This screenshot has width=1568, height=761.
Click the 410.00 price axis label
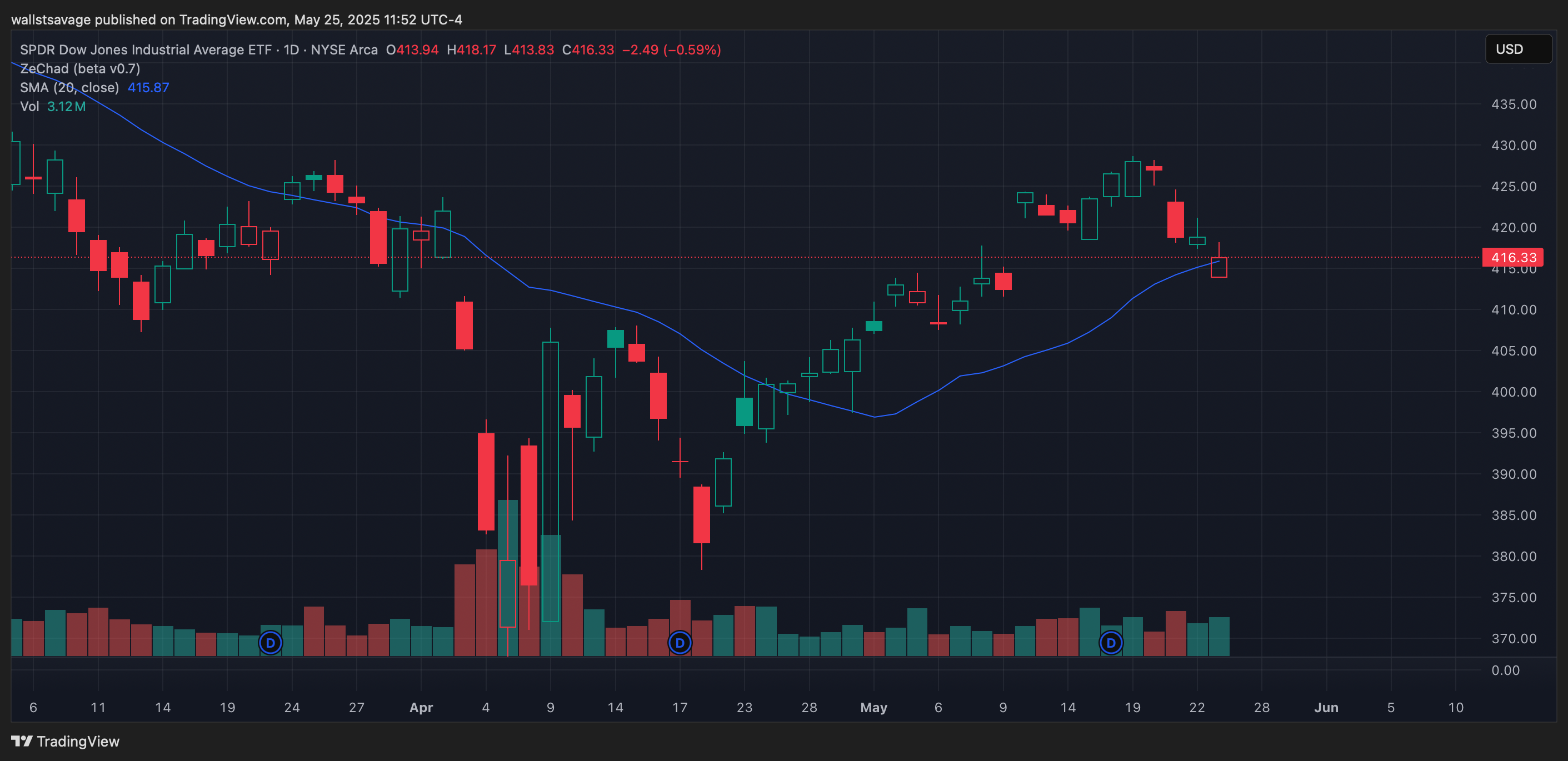coord(1514,309)
